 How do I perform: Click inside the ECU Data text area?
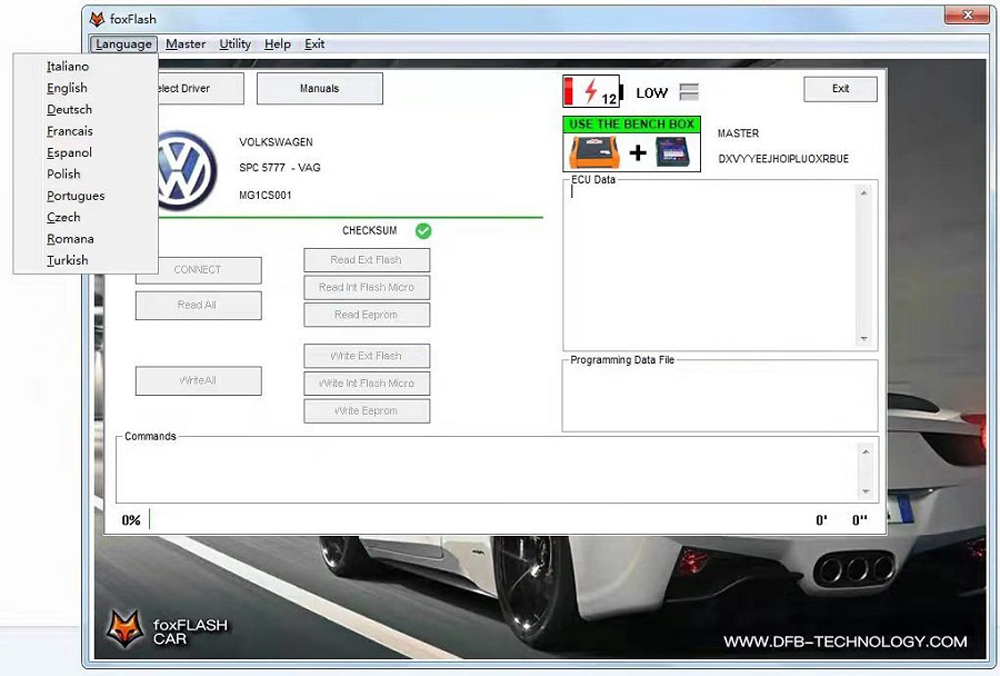710,265
